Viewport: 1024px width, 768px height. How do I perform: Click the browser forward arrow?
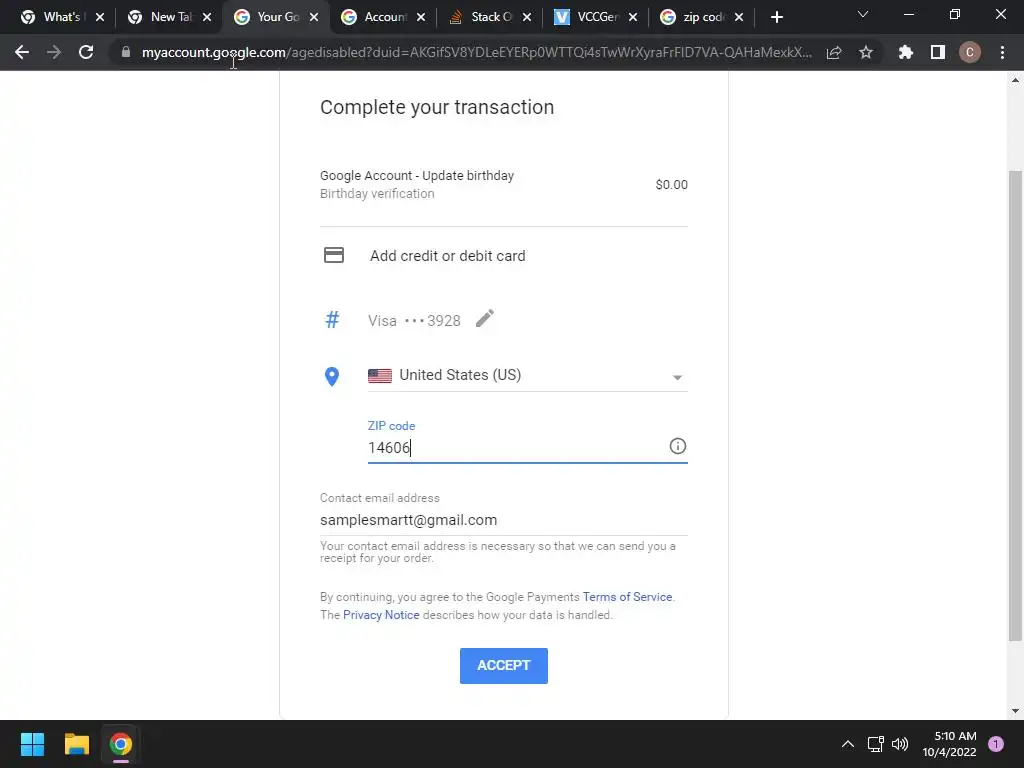click(x=54, y=52)
